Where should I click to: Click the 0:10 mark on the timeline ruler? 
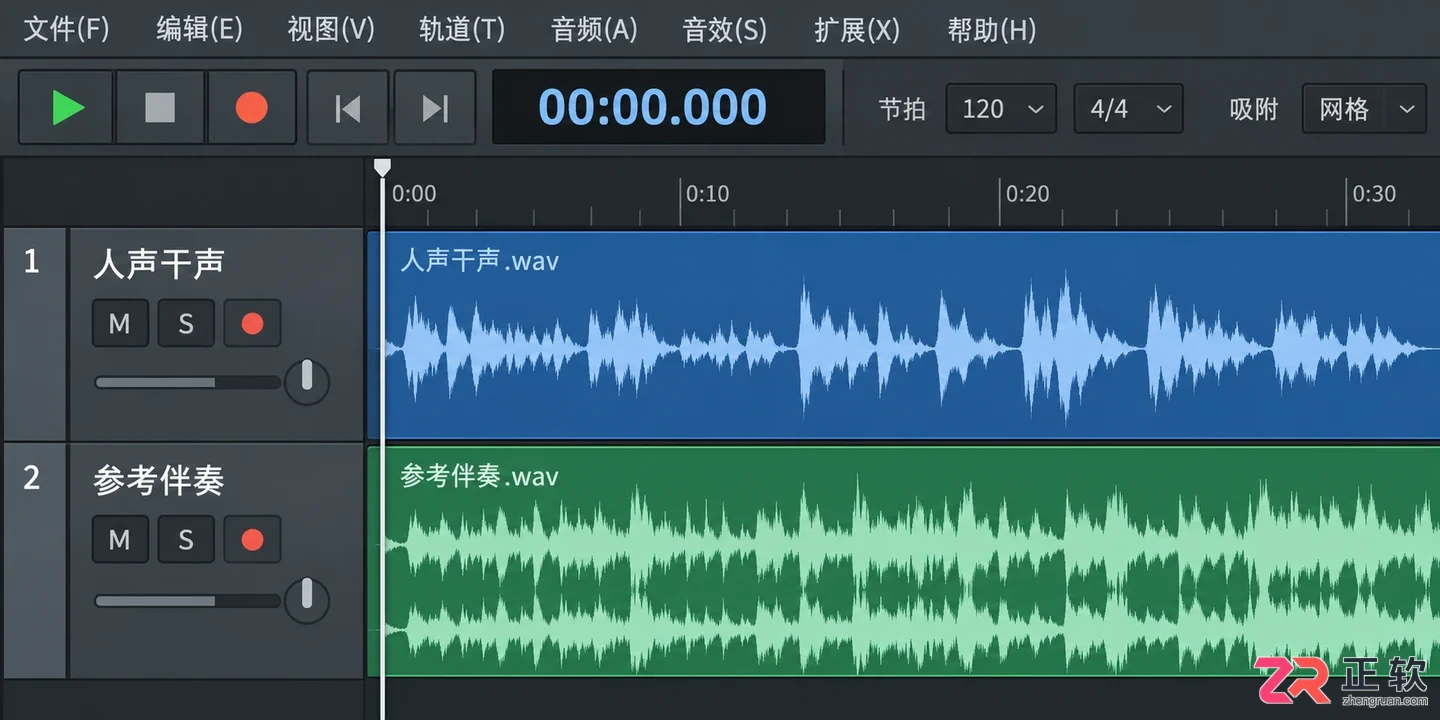tap(707, 194)
